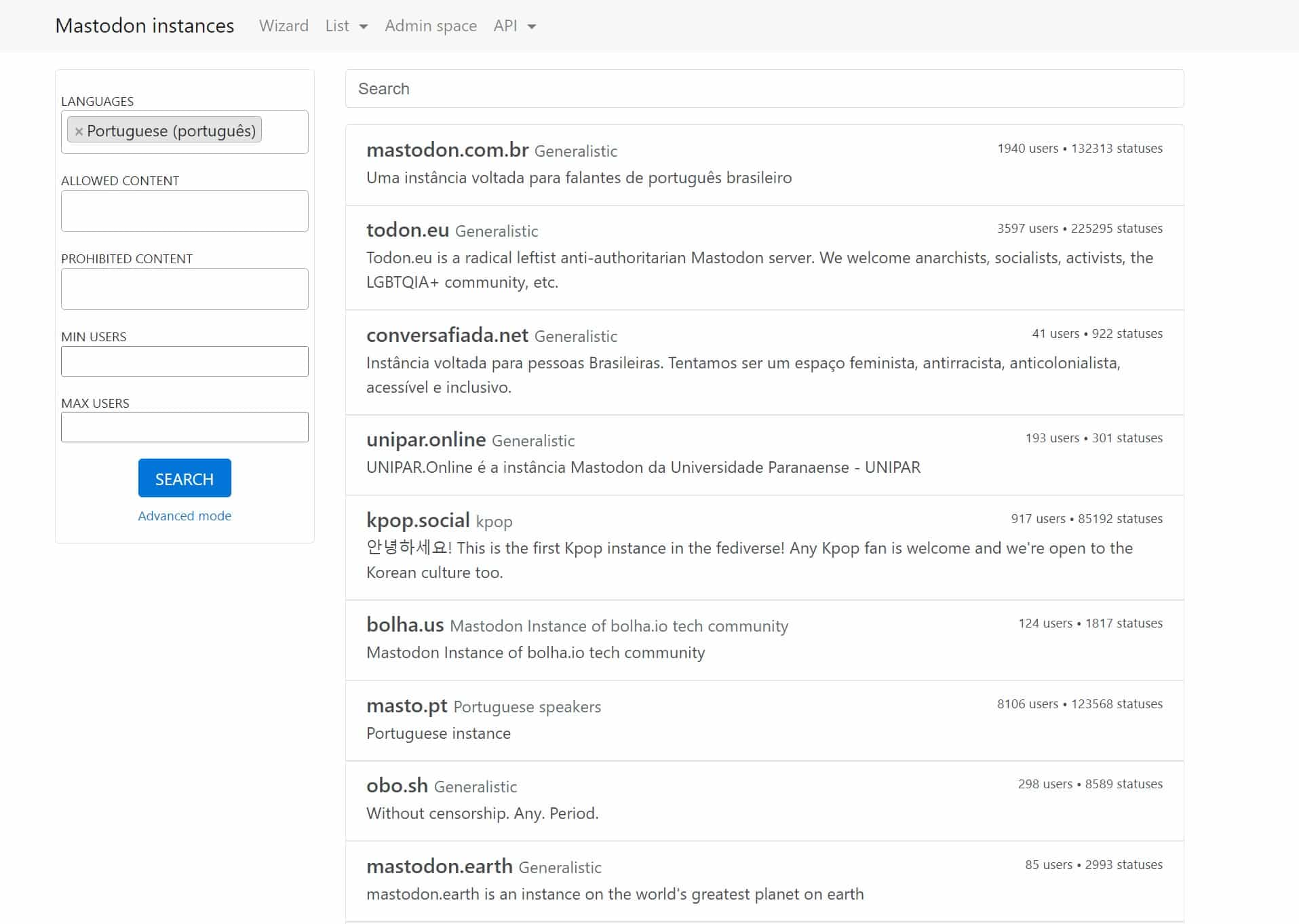Focus the Min Users input
The width and height of the screenshot is (1299, 924).
coord(185,362)
